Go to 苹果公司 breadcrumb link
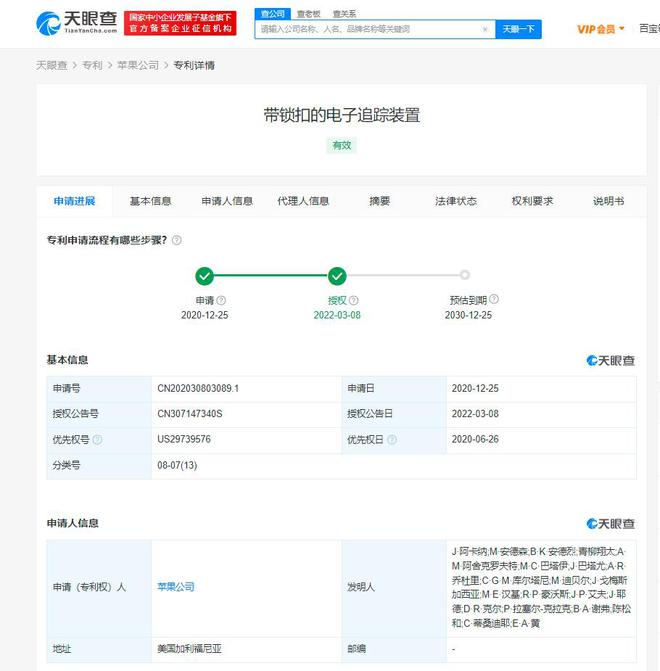The image size is (660, 671). (x=138, y=65)
